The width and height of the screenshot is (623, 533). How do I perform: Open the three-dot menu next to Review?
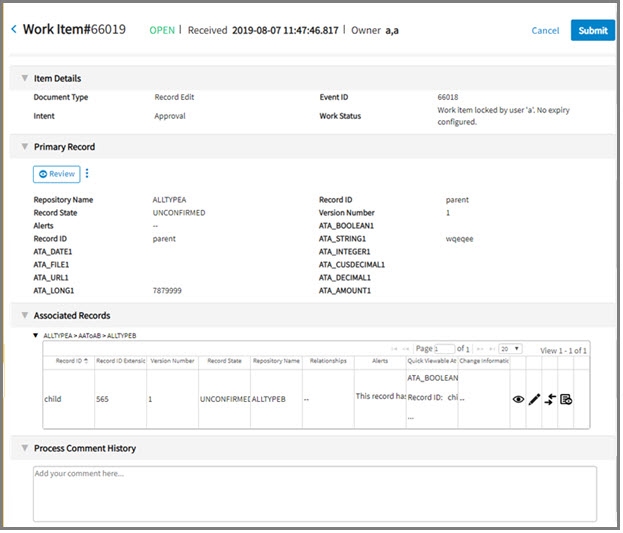click(87, 174)
